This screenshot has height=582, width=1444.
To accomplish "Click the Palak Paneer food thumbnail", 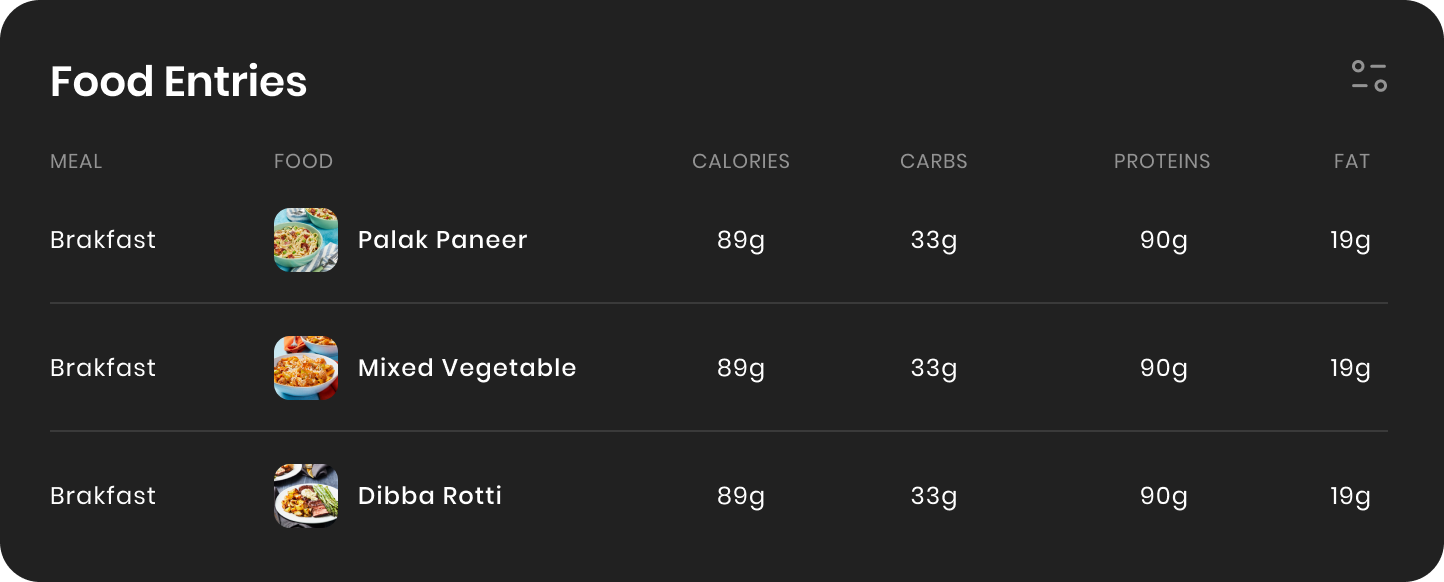I will [306, 240].
